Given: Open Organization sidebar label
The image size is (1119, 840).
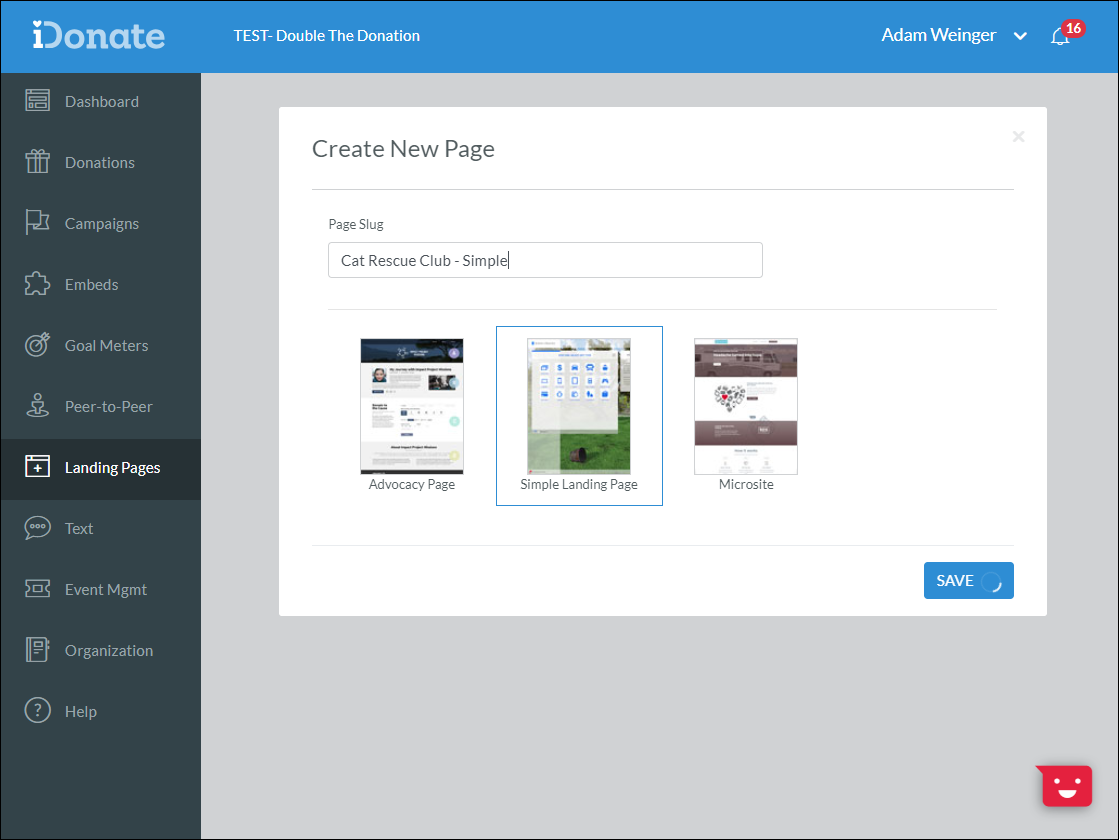Looking at the screenshot, I should (108, 650).
